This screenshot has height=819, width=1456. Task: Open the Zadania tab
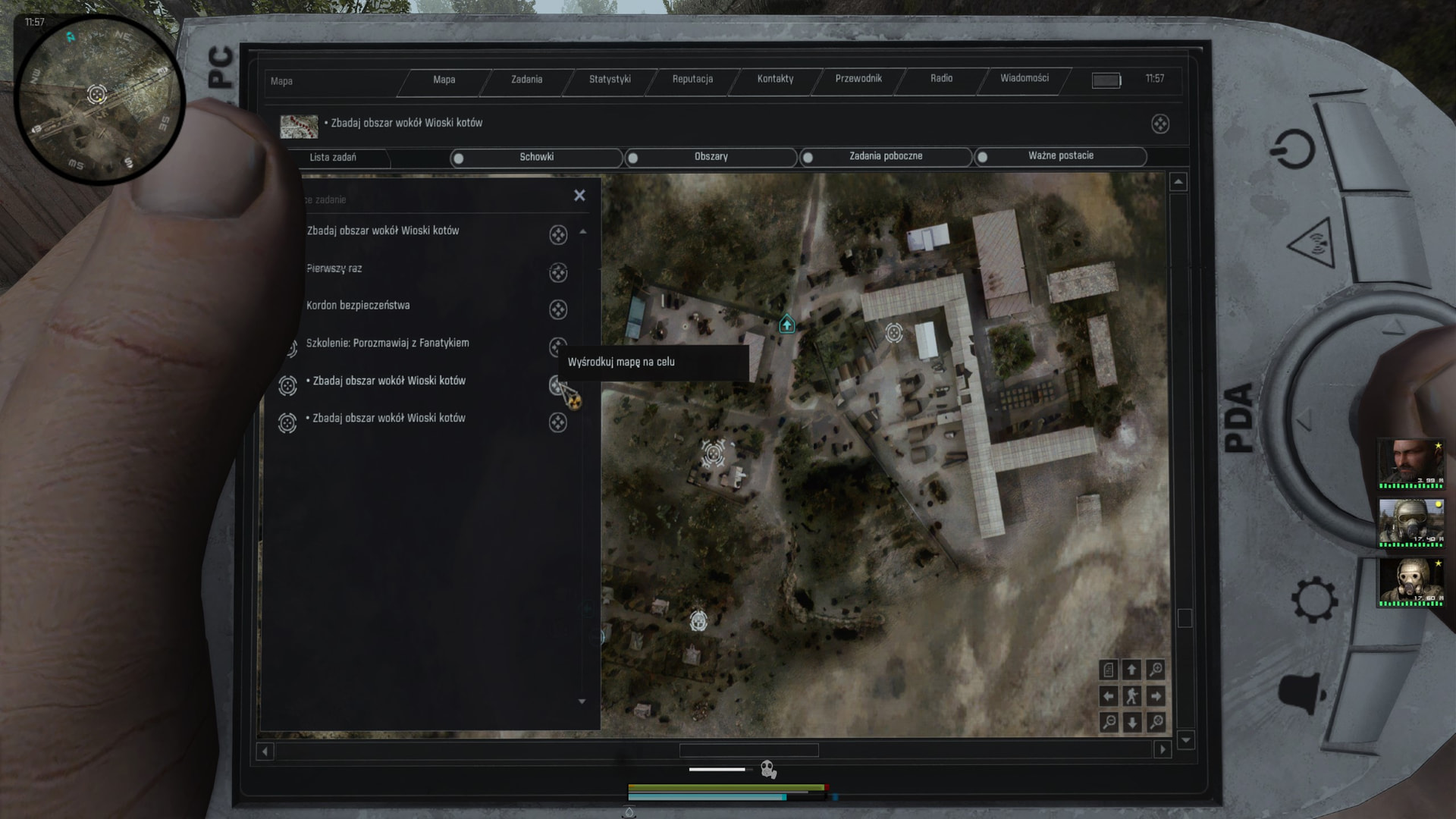click(526, 79)
